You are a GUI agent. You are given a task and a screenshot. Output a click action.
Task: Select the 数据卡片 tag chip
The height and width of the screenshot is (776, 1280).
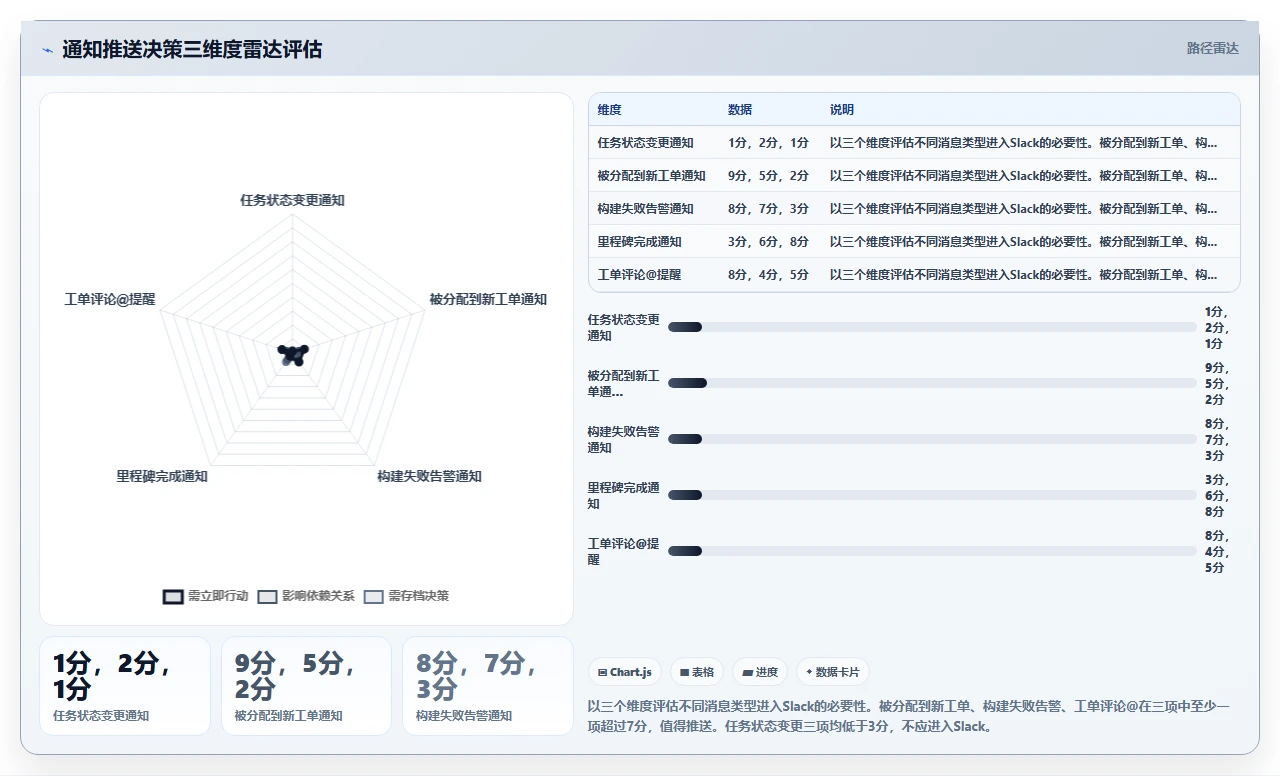(833, 672)
